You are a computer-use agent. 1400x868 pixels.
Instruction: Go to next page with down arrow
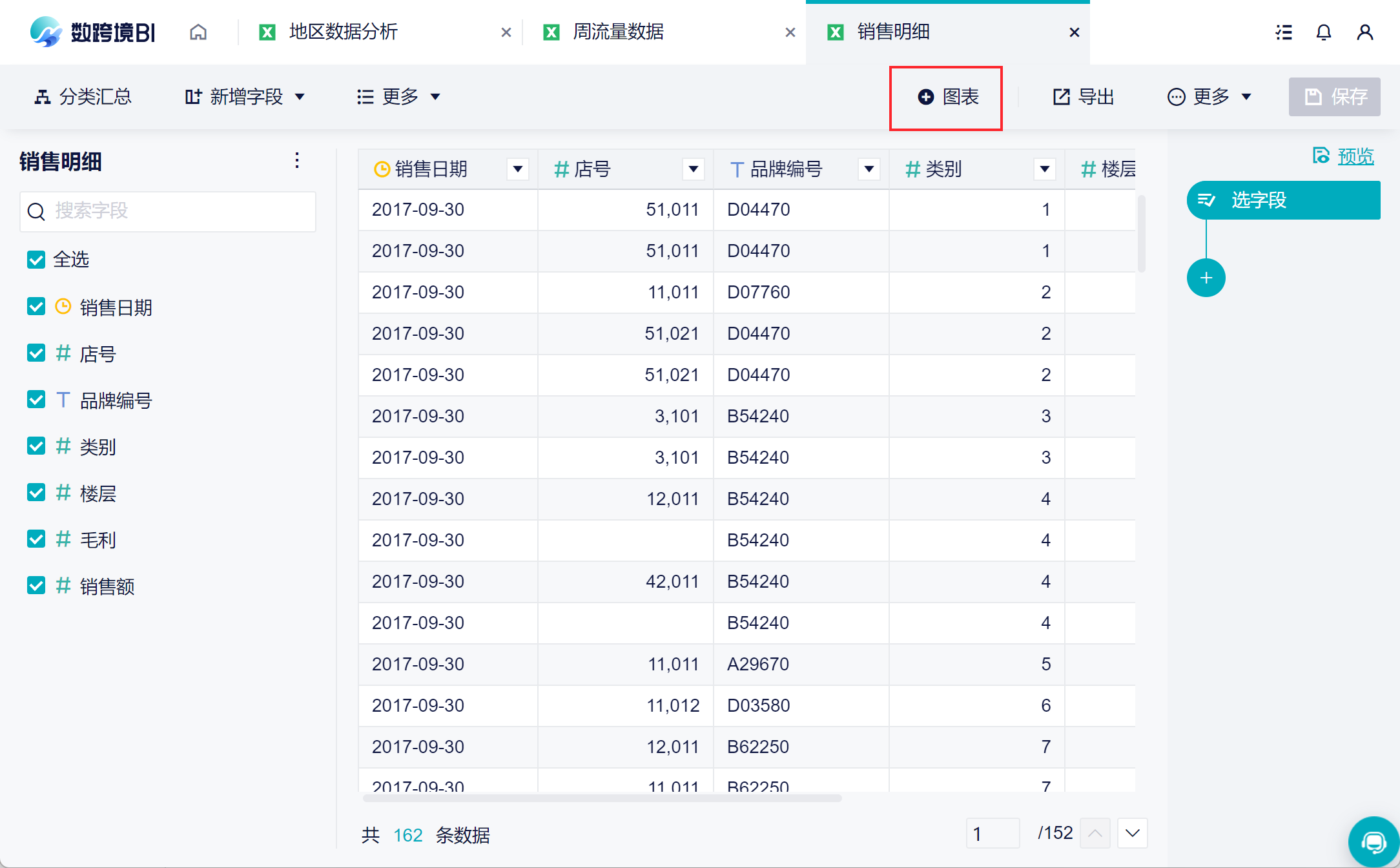coord(1132,833)
